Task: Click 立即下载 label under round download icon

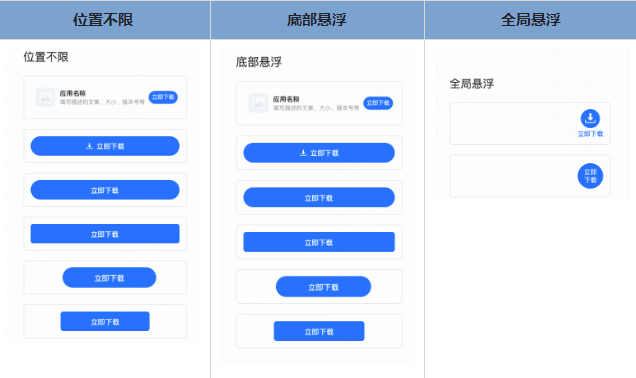Action: [590, 134]
